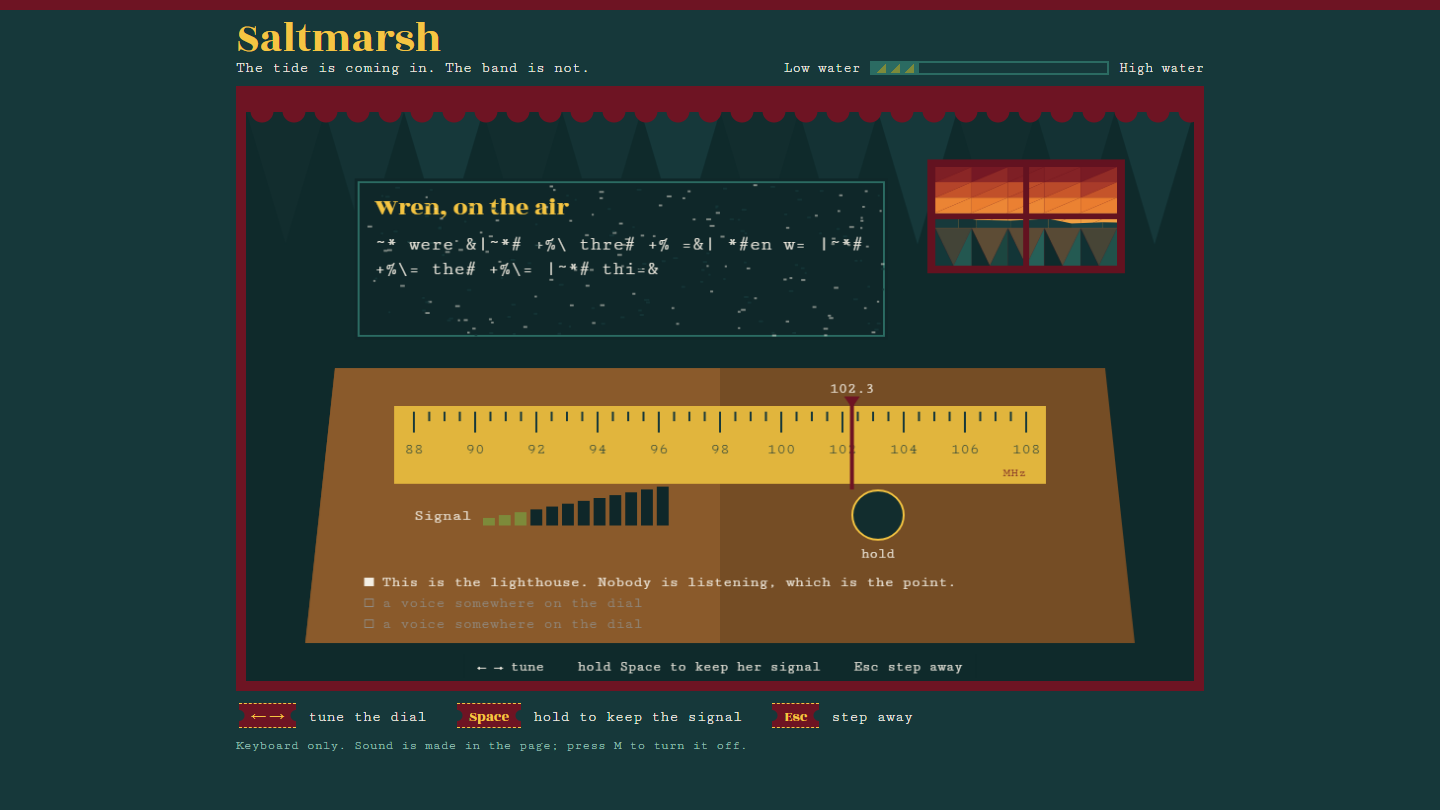Click 104 on the tuning scale

tap(904, 450)
